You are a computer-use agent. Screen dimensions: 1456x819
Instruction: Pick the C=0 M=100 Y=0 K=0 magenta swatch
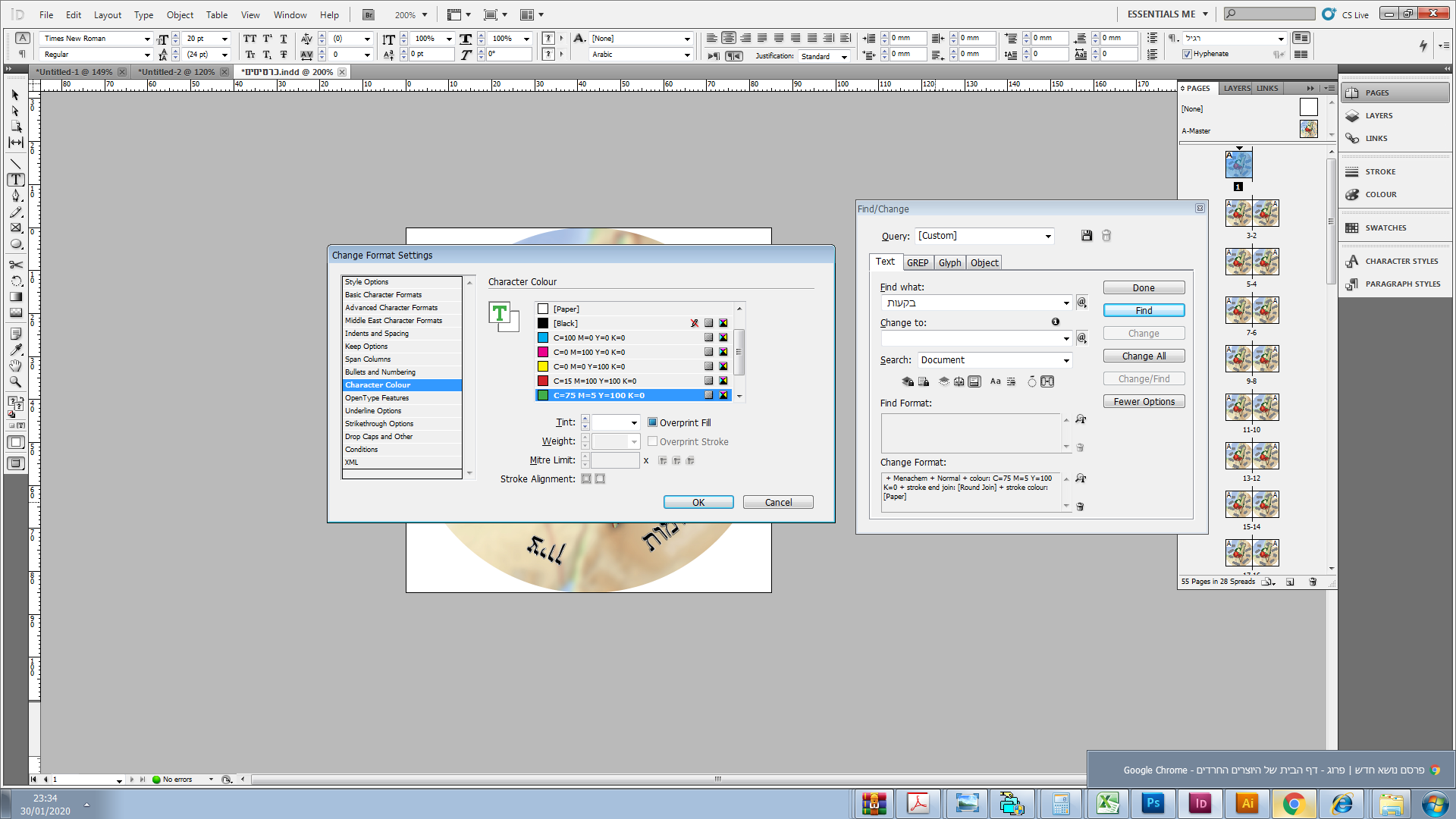point(588,352)
